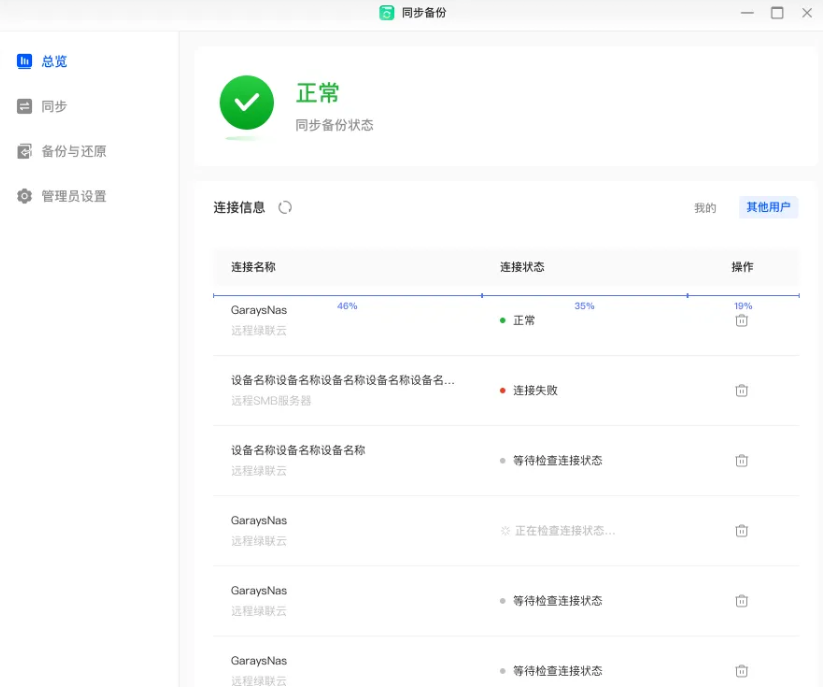Open 备份与还原 in the sidebar
This screenshot has width=823, height=687.
pos(61,151)
